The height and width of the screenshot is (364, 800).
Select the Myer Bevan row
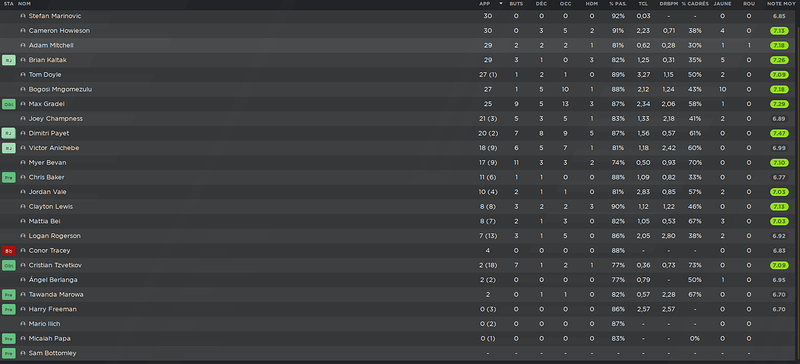pos(400,163)
